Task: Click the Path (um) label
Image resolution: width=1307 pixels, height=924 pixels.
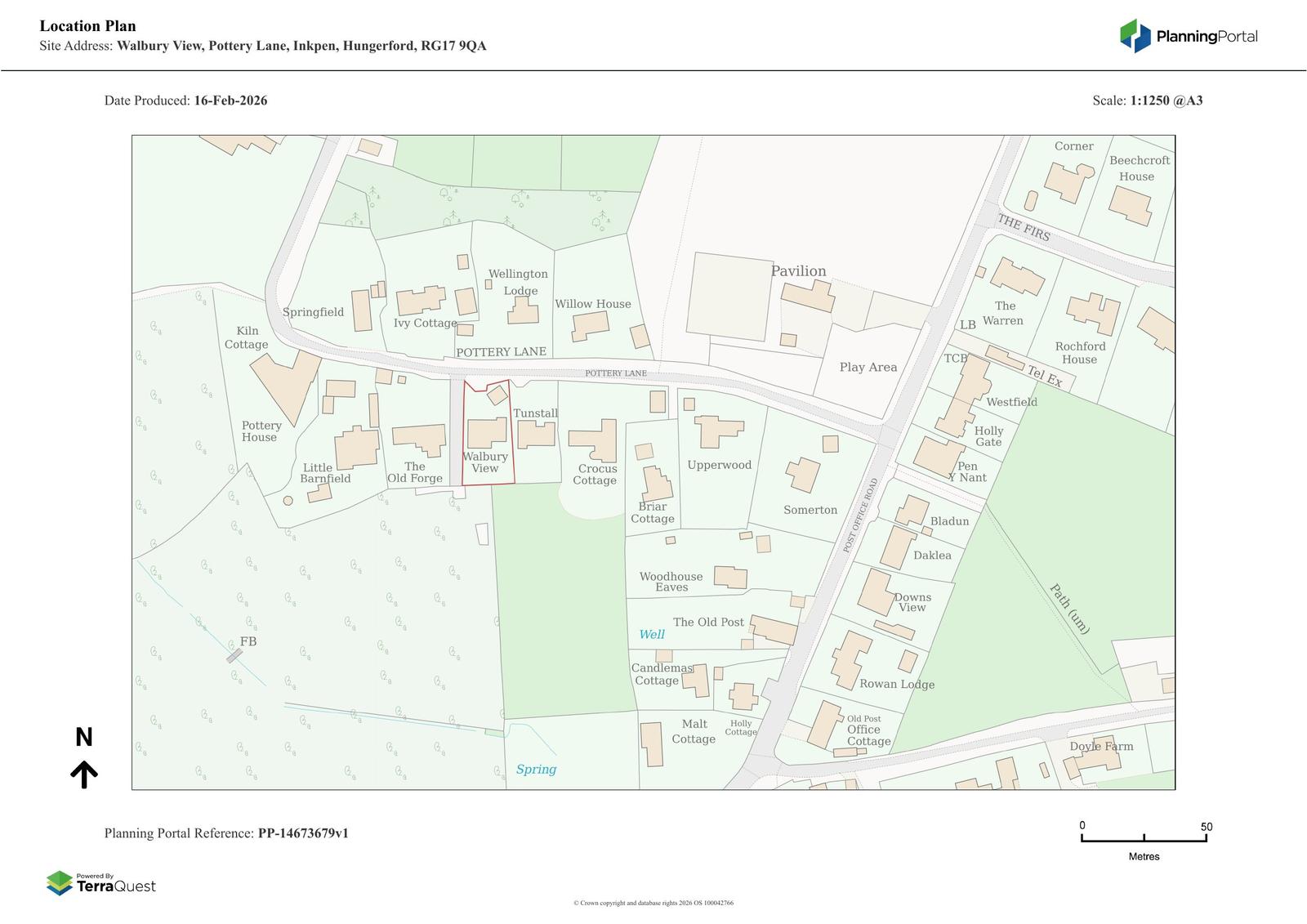Action: click(x=1069, y=609)
